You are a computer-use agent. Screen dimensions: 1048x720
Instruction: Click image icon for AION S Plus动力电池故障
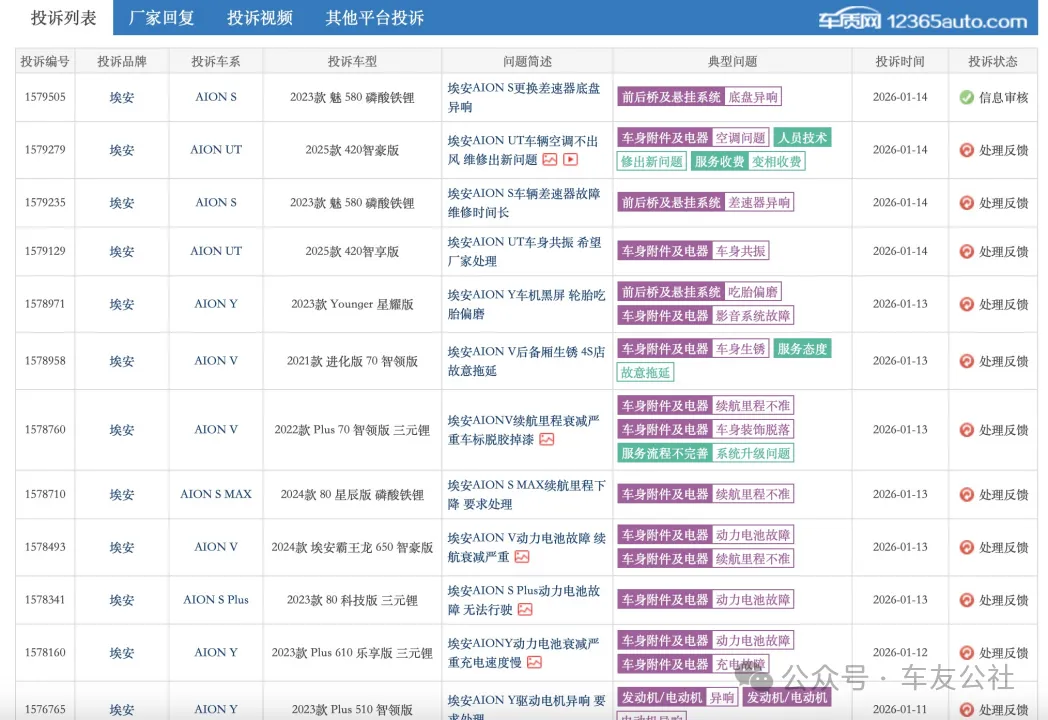pos(525,609)
